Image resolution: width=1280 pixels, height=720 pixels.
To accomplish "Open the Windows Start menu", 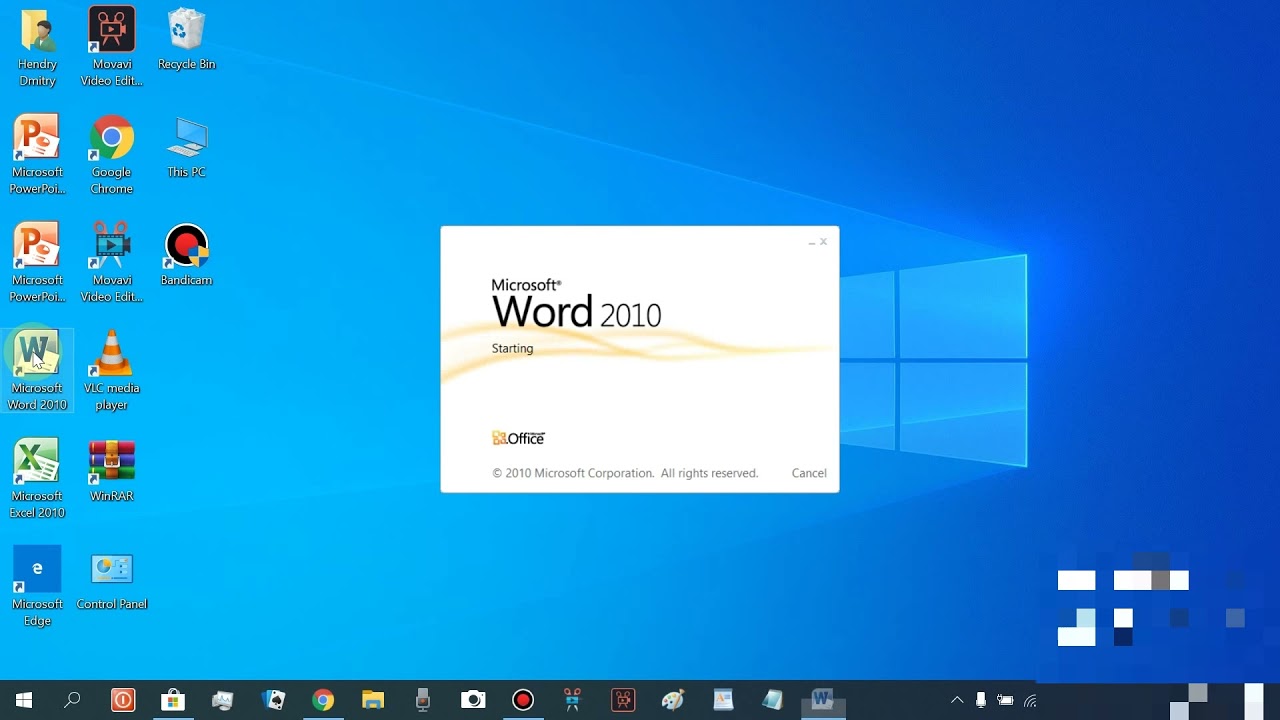I will (x=24, y=700).
